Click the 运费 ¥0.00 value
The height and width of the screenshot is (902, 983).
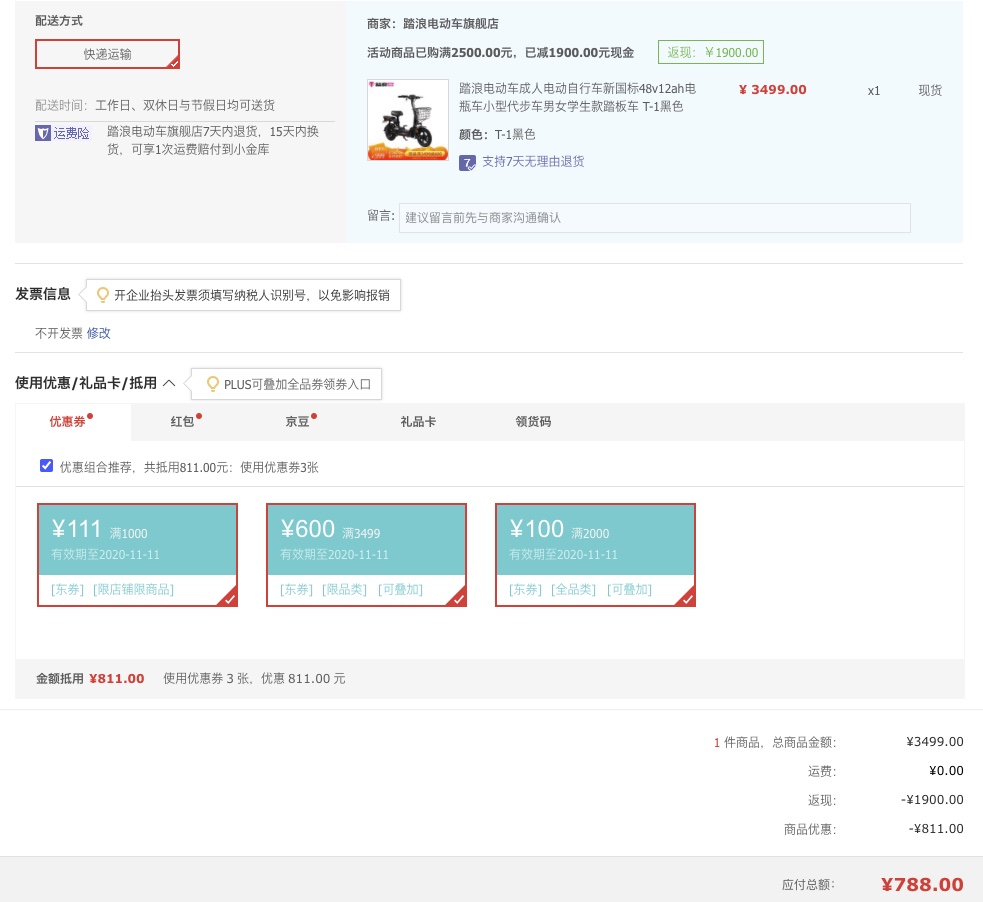coord(946,771)
